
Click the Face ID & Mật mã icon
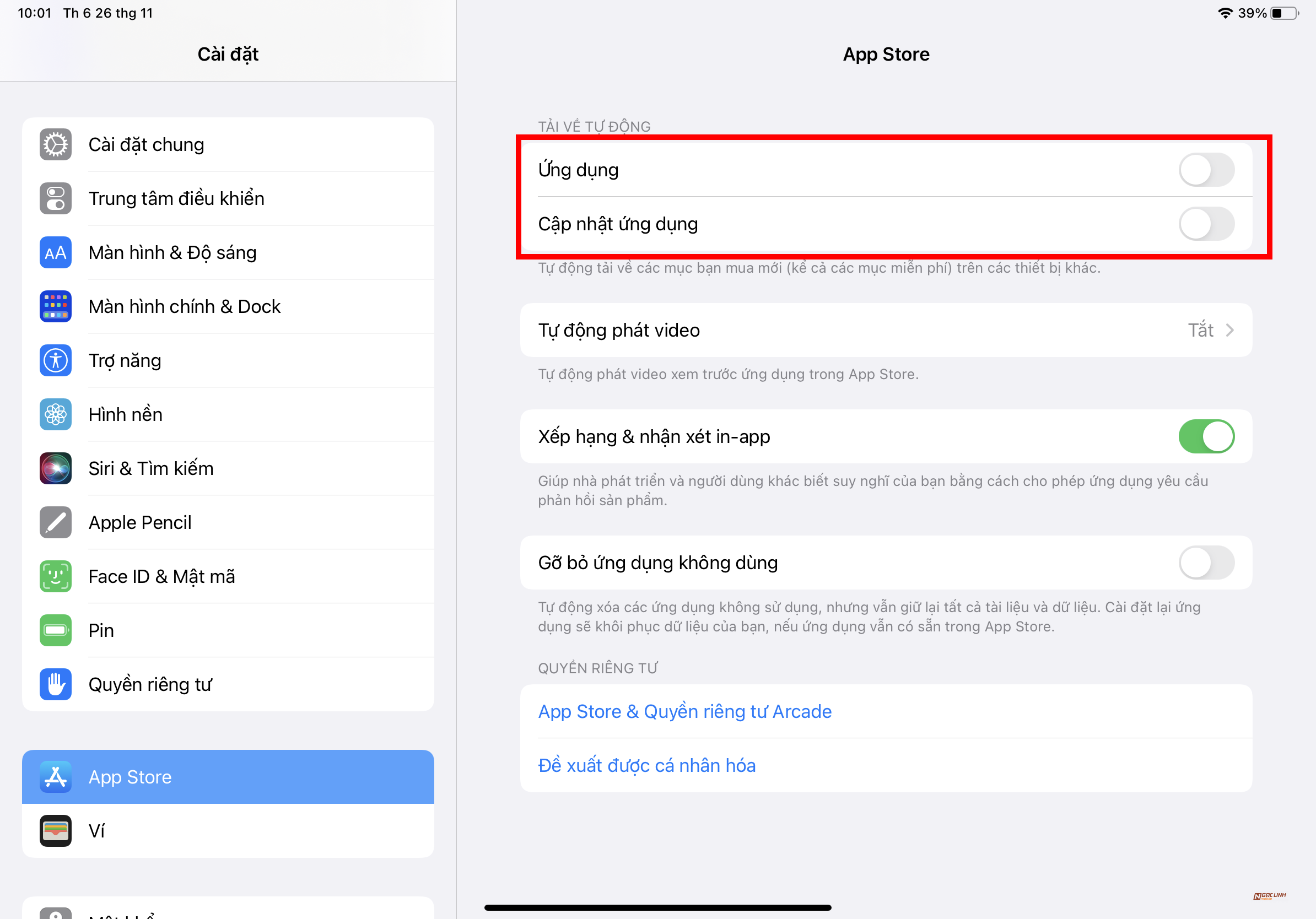[55, 576]
